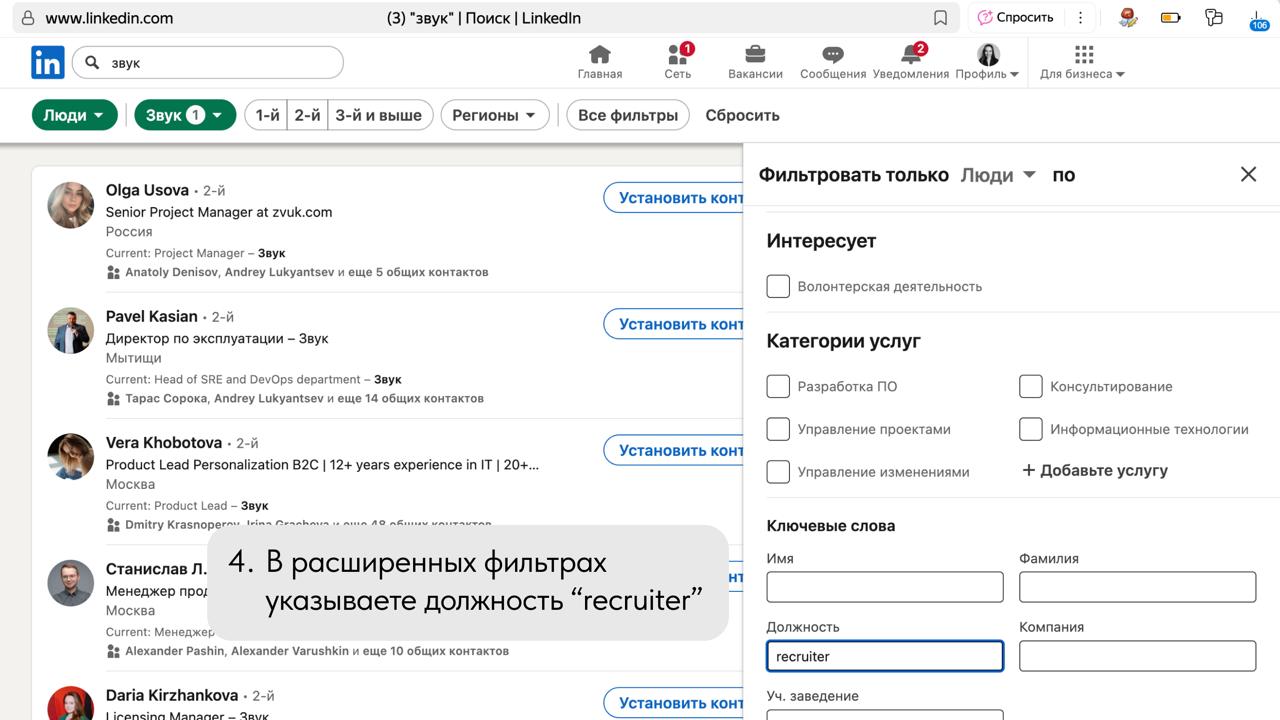The width and height of the screenshot is (1280, 720).
Task: Open browser three-dot menu
Action: (x=1080, y=18)
